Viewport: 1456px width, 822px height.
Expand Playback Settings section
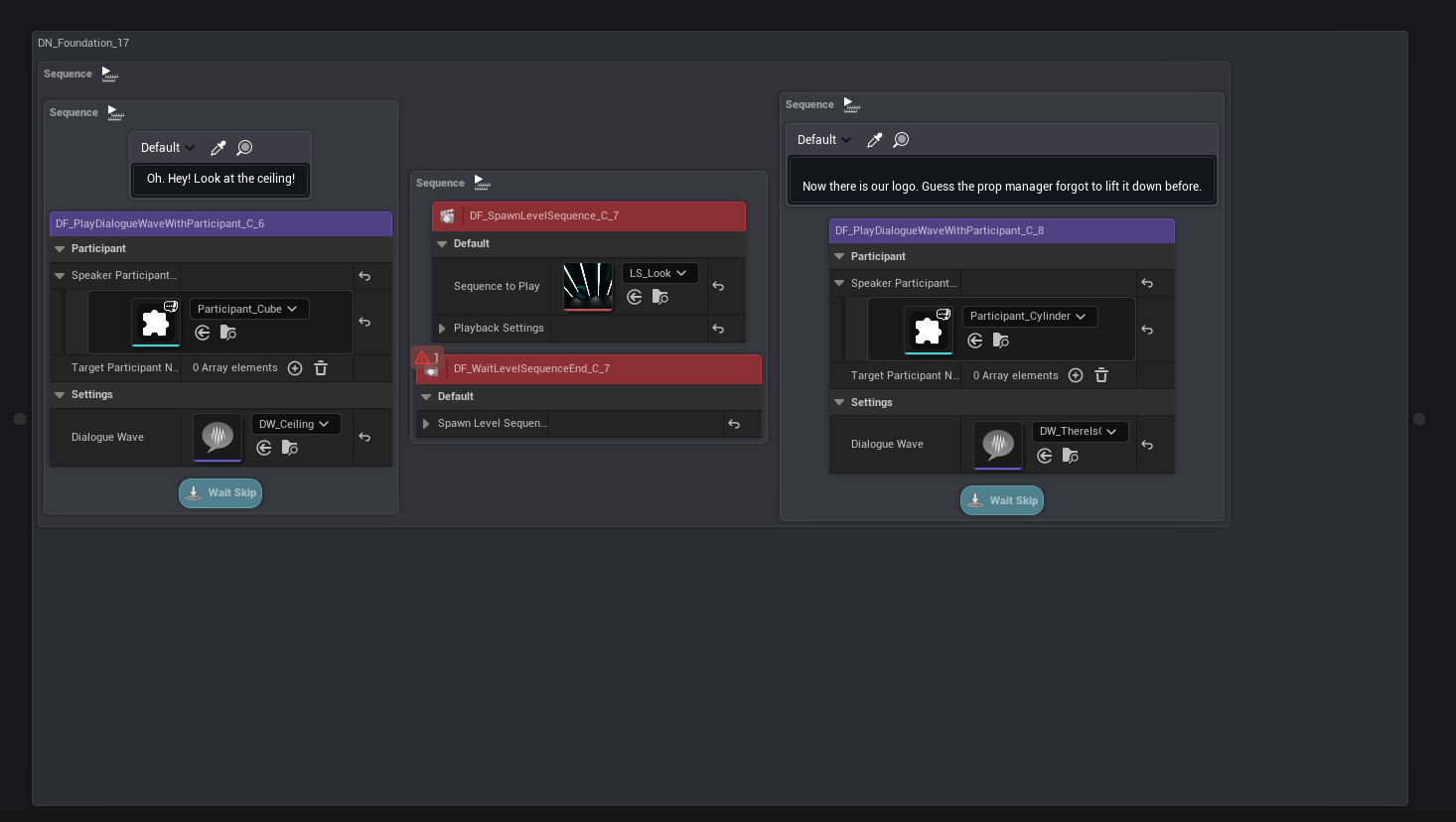(x=442, y=328)
